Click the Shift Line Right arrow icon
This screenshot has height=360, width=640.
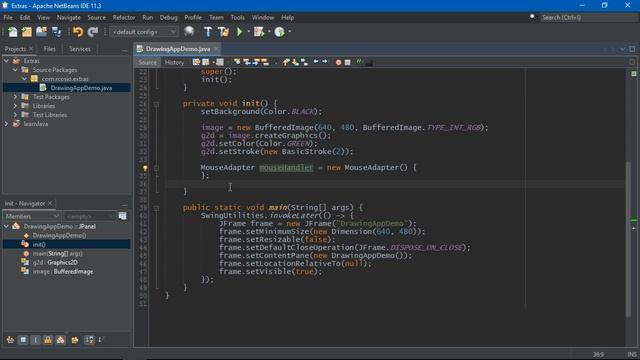pos(325,62)
